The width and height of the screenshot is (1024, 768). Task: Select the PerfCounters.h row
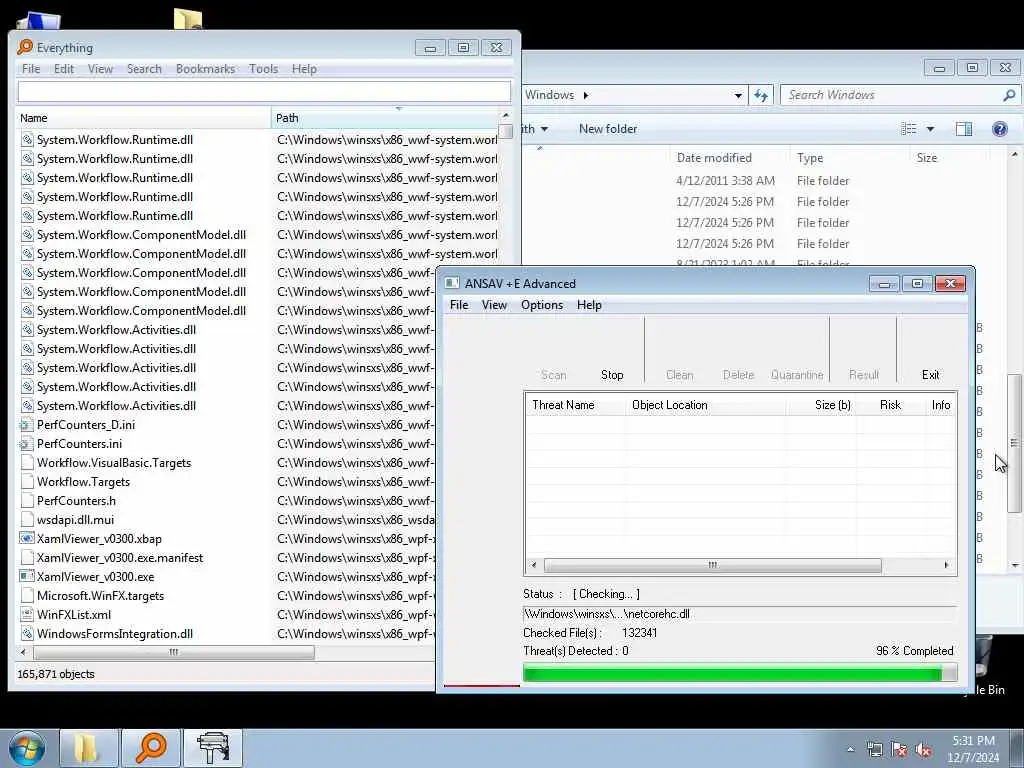(225, 501)
